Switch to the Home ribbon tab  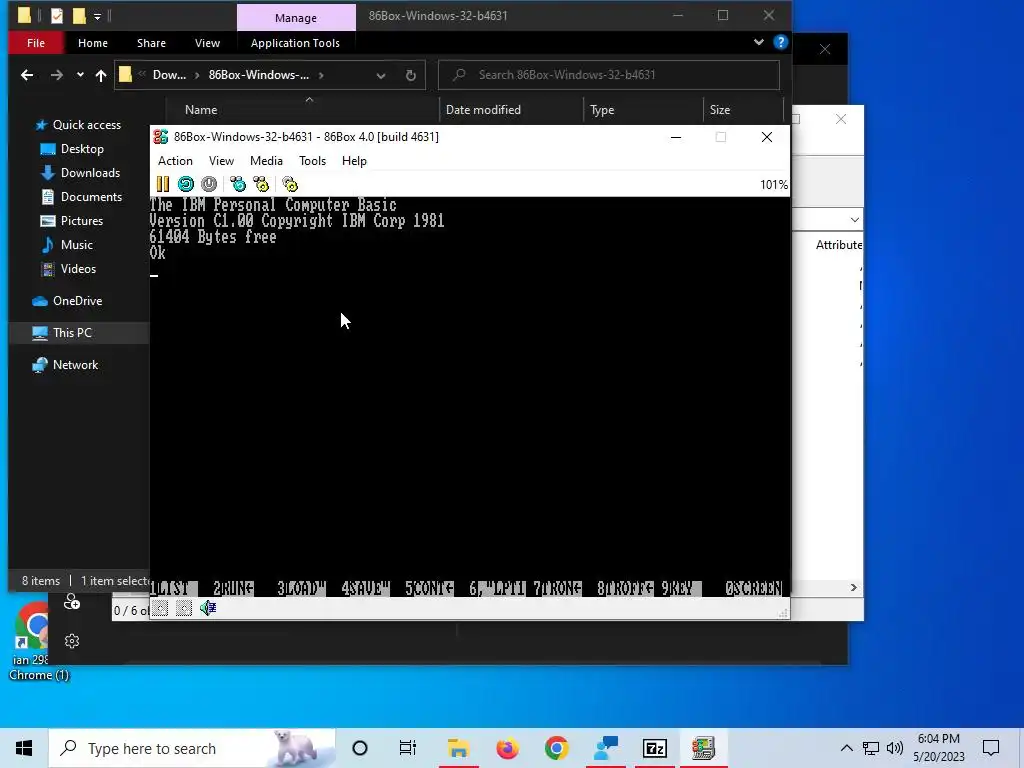point(93,43)
